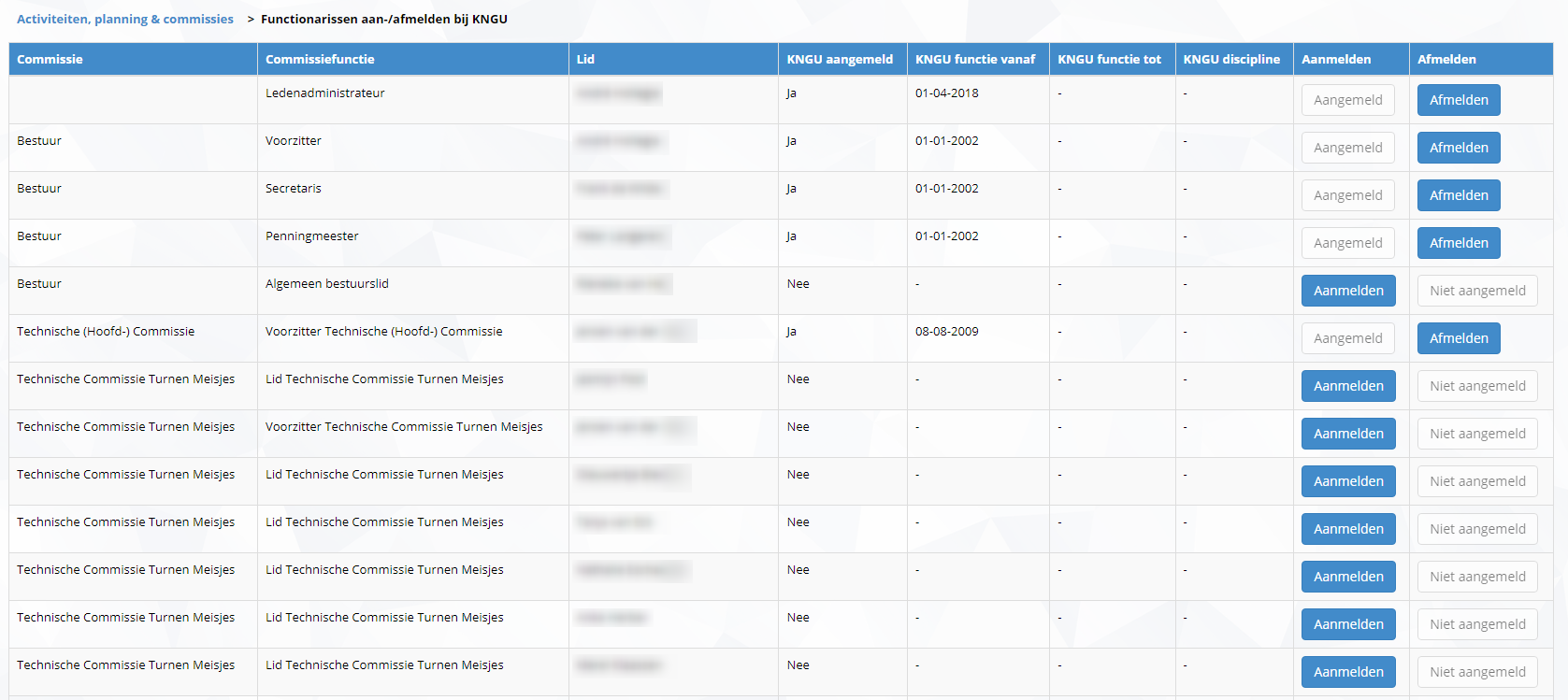The width and height of the screenshot is (1568, 700).
Task: Select the Commissiefunctie column header
Action: (320, 59)
